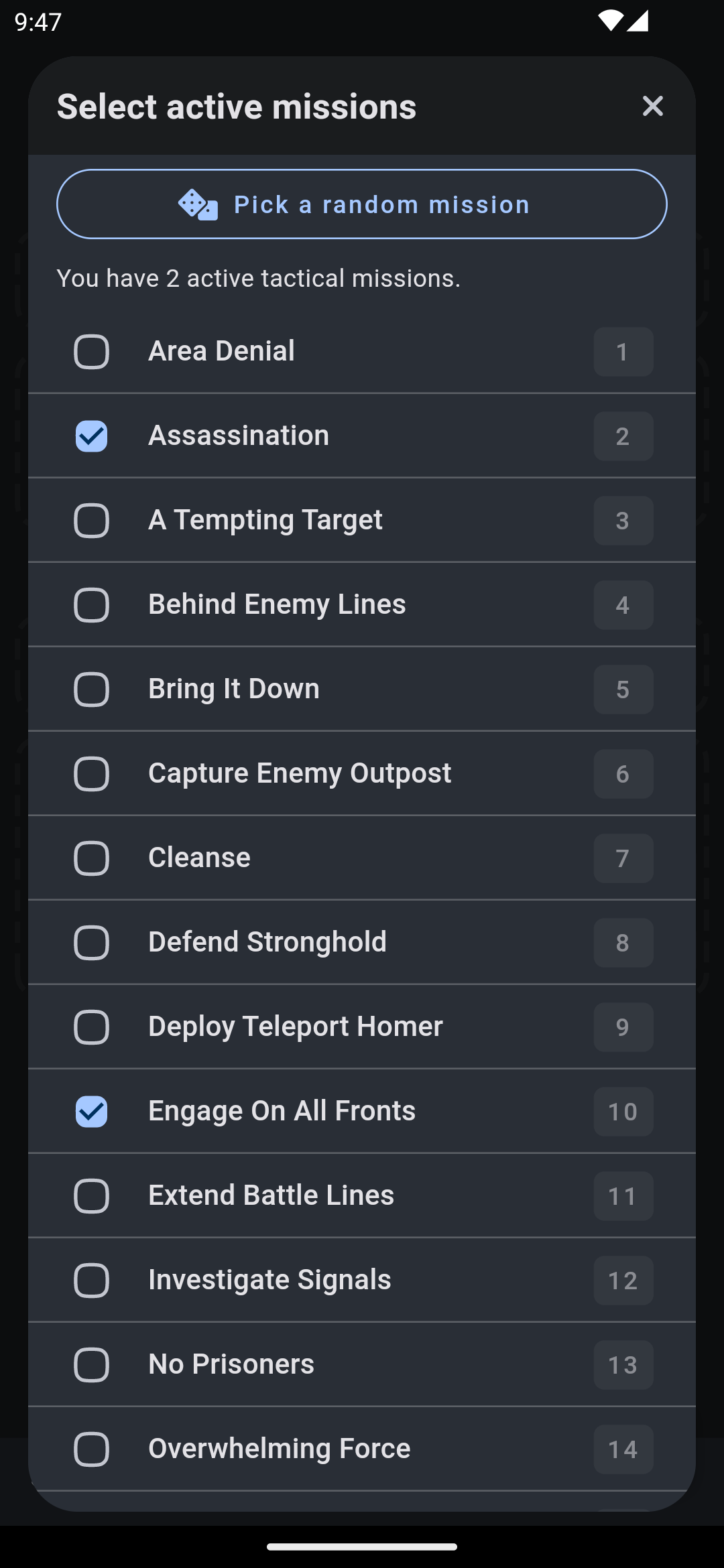Tap the No Prisoners number 13 badge
724x1568 pixels.
coord(623,1365)
